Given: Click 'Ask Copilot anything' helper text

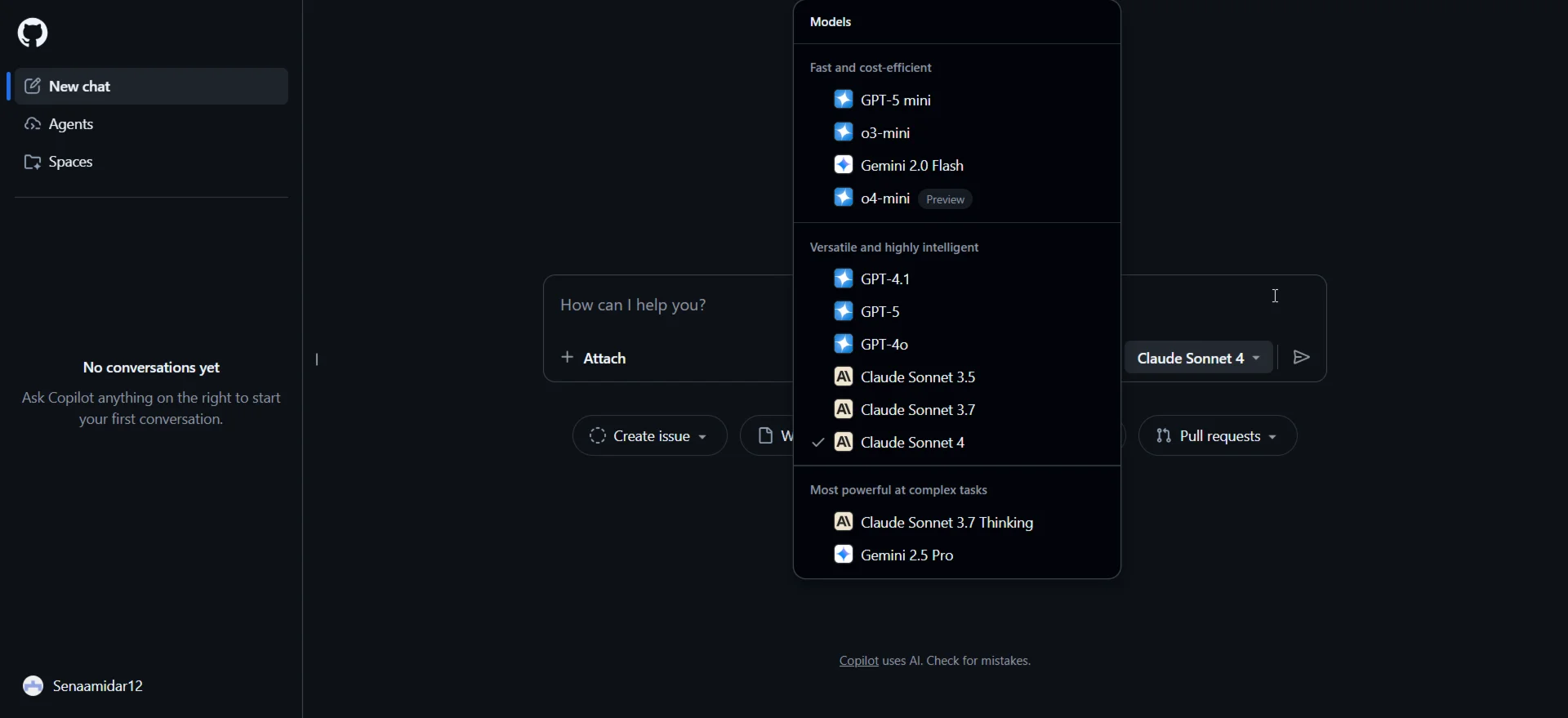Looking at the screenshot, I should 151,408.
